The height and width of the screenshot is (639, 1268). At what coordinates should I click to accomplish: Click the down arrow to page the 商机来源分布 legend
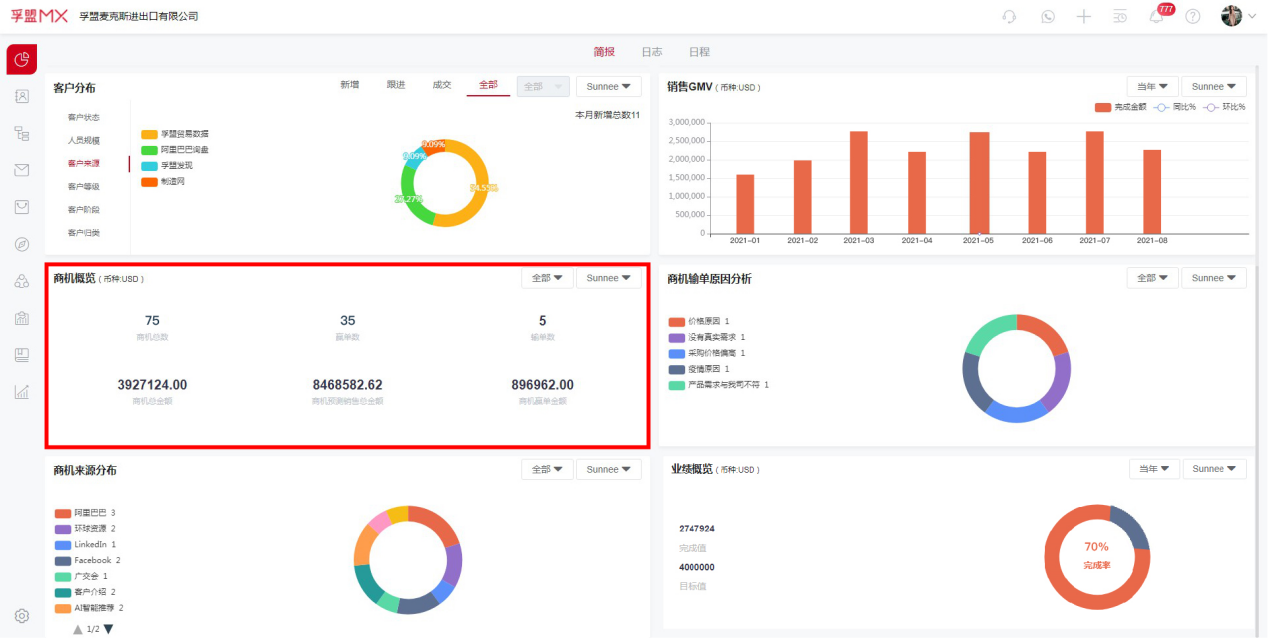pyautogui.click(x=107, y=630)
